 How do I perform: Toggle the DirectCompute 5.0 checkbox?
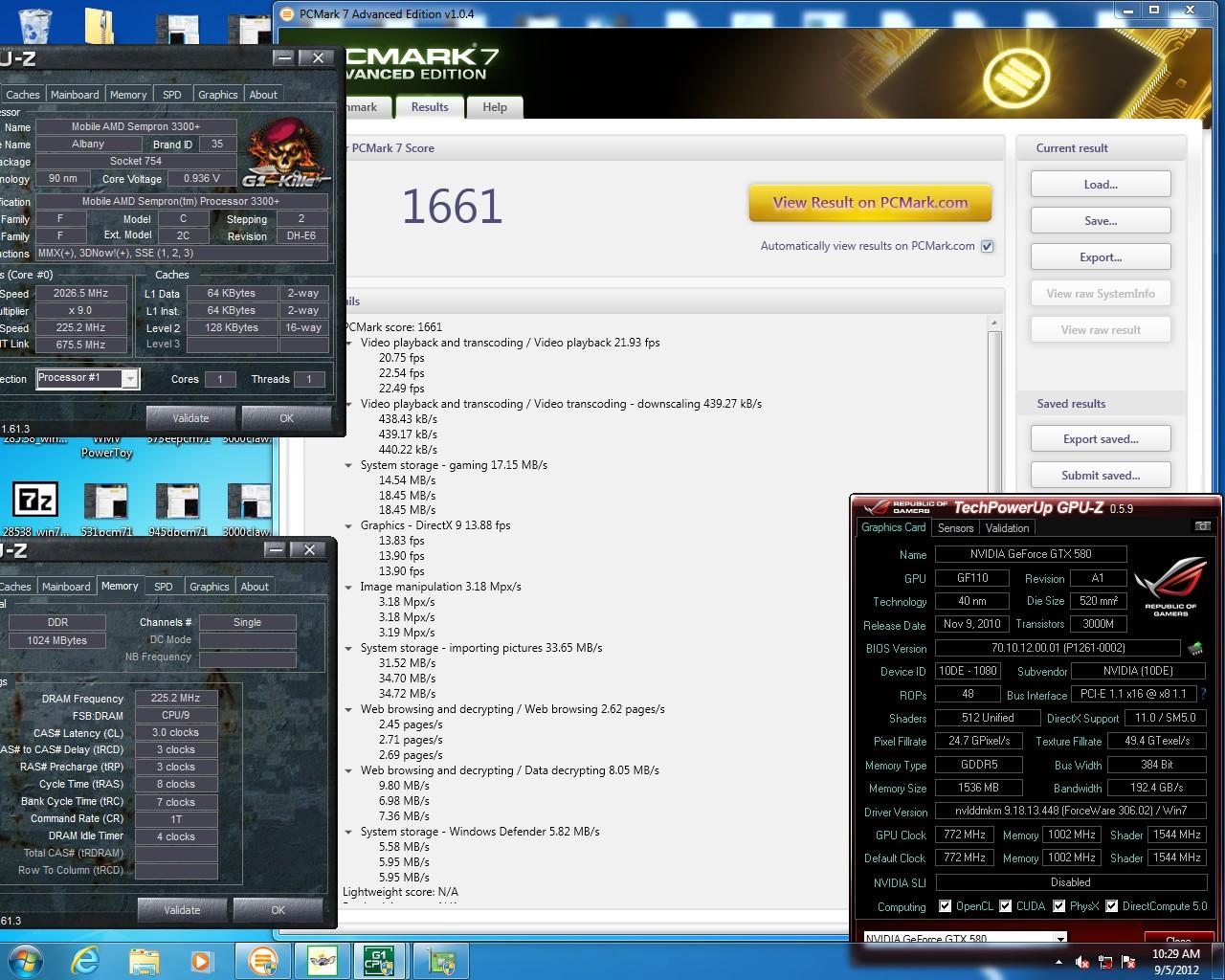[x=1112, y=906]
